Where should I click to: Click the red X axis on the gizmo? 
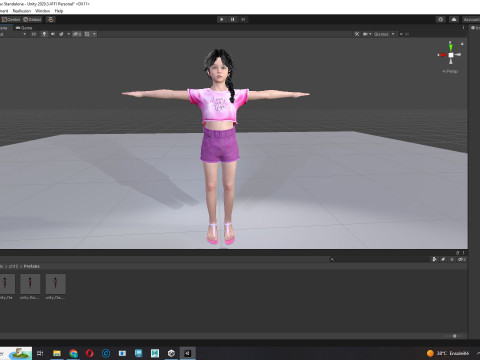(443, 55)
